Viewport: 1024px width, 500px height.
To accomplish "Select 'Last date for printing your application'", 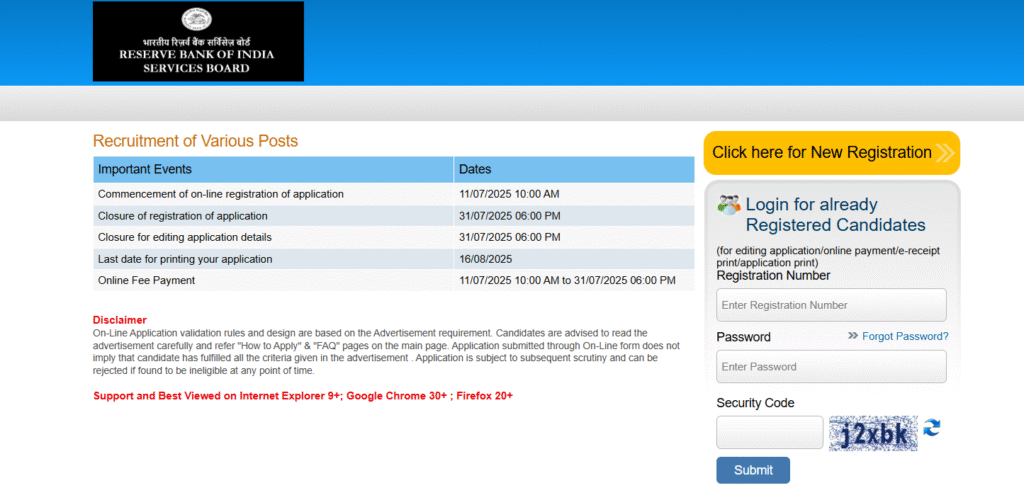I will (x=185, y=259).
